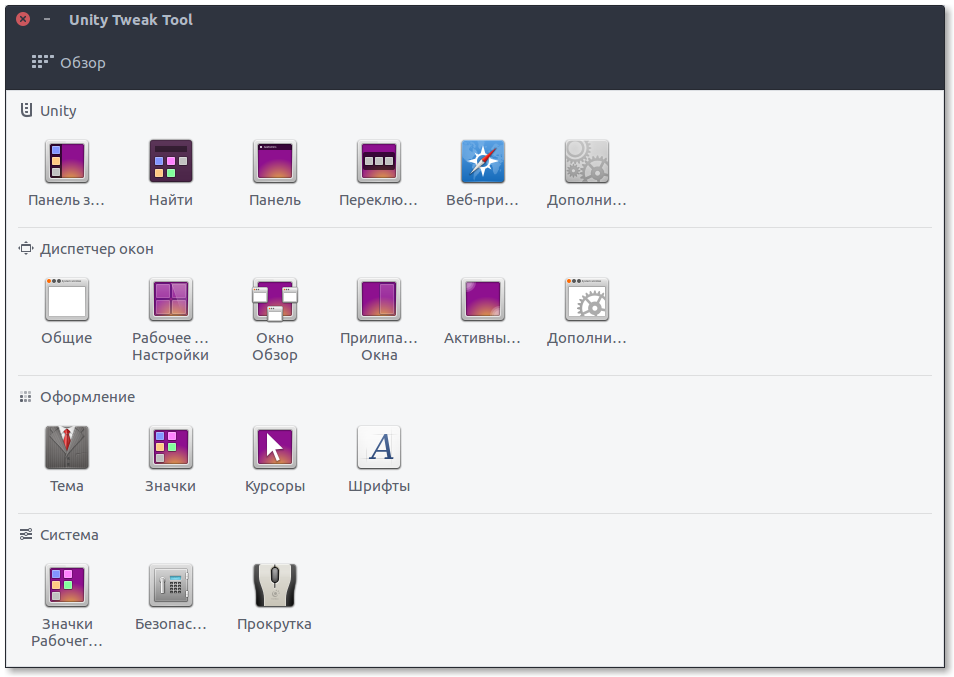Click the Система section header
Viewport: 954px width, 677px height.
point(58,535)
